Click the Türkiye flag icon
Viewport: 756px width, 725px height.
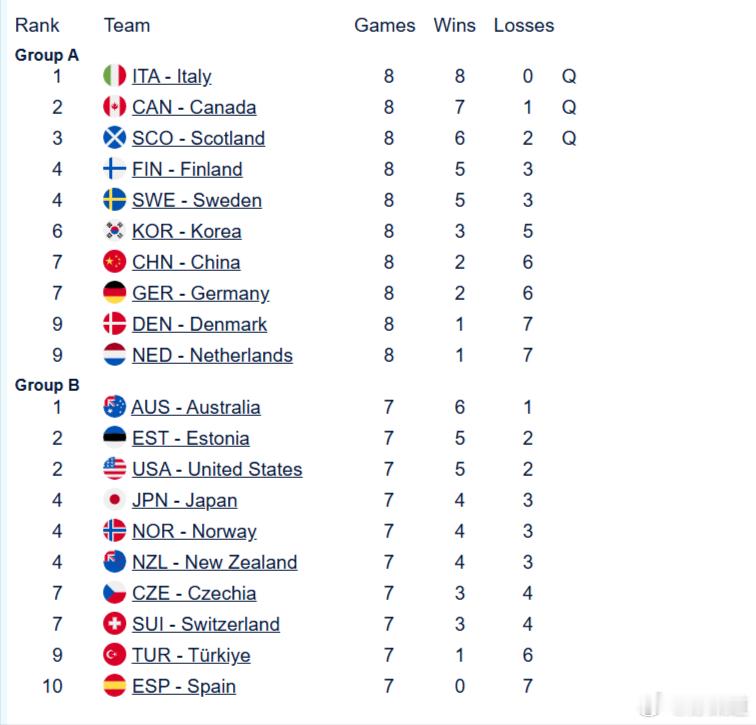114,655
